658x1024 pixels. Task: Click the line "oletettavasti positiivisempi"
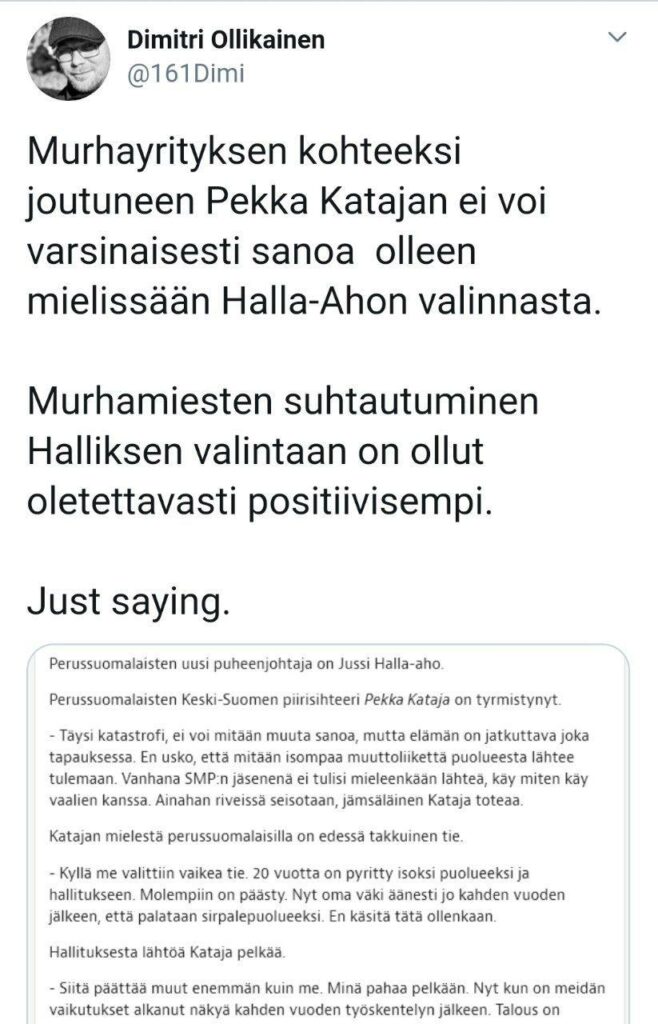[258, 500]
